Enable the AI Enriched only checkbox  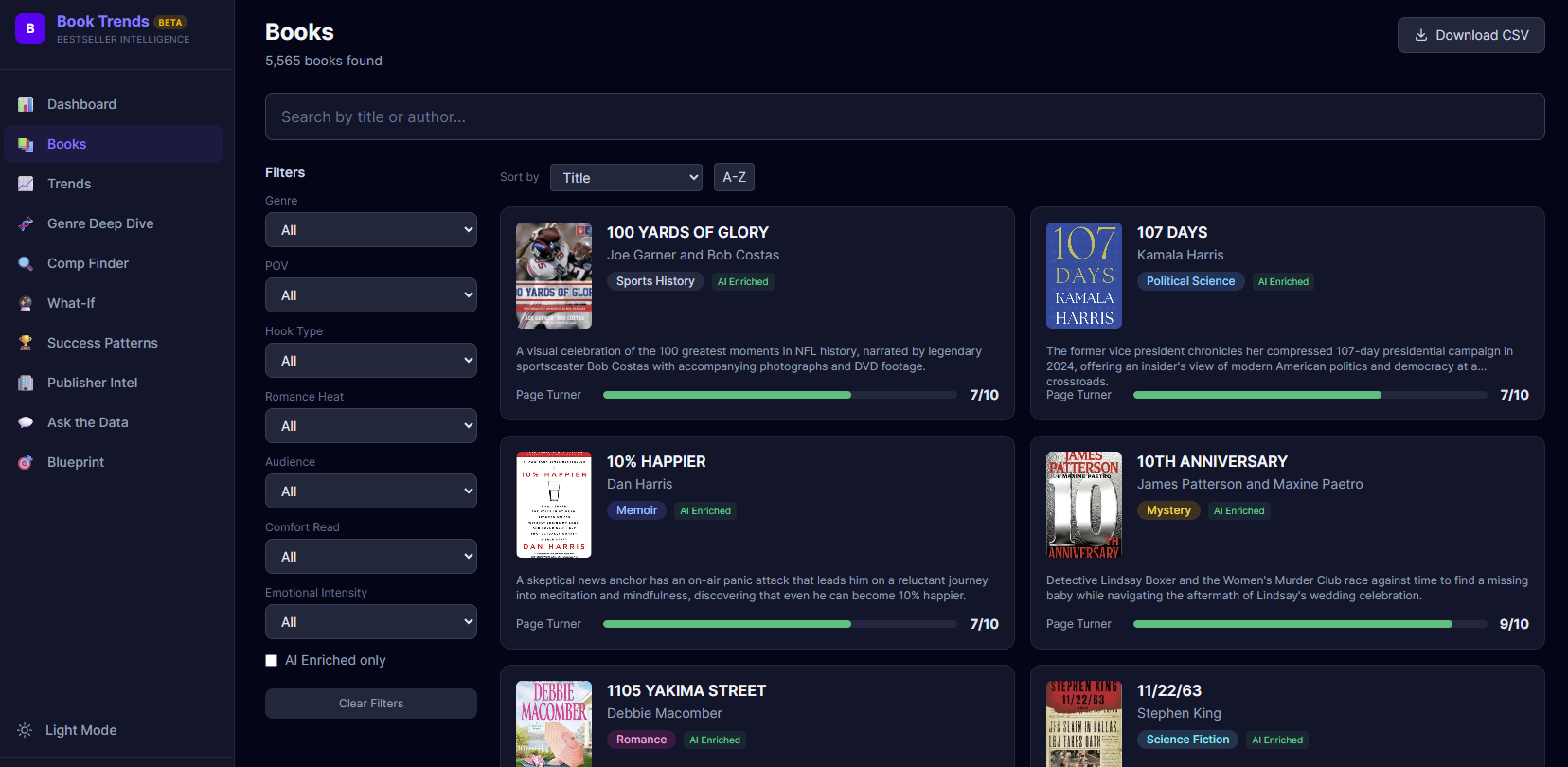272,660
